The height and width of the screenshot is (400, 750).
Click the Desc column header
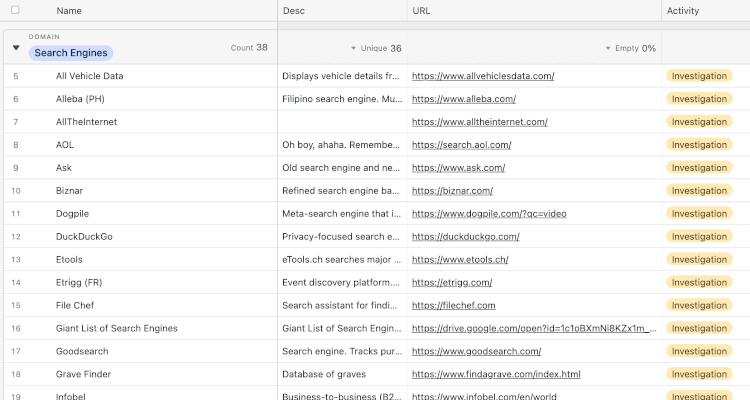coord(294,11)
